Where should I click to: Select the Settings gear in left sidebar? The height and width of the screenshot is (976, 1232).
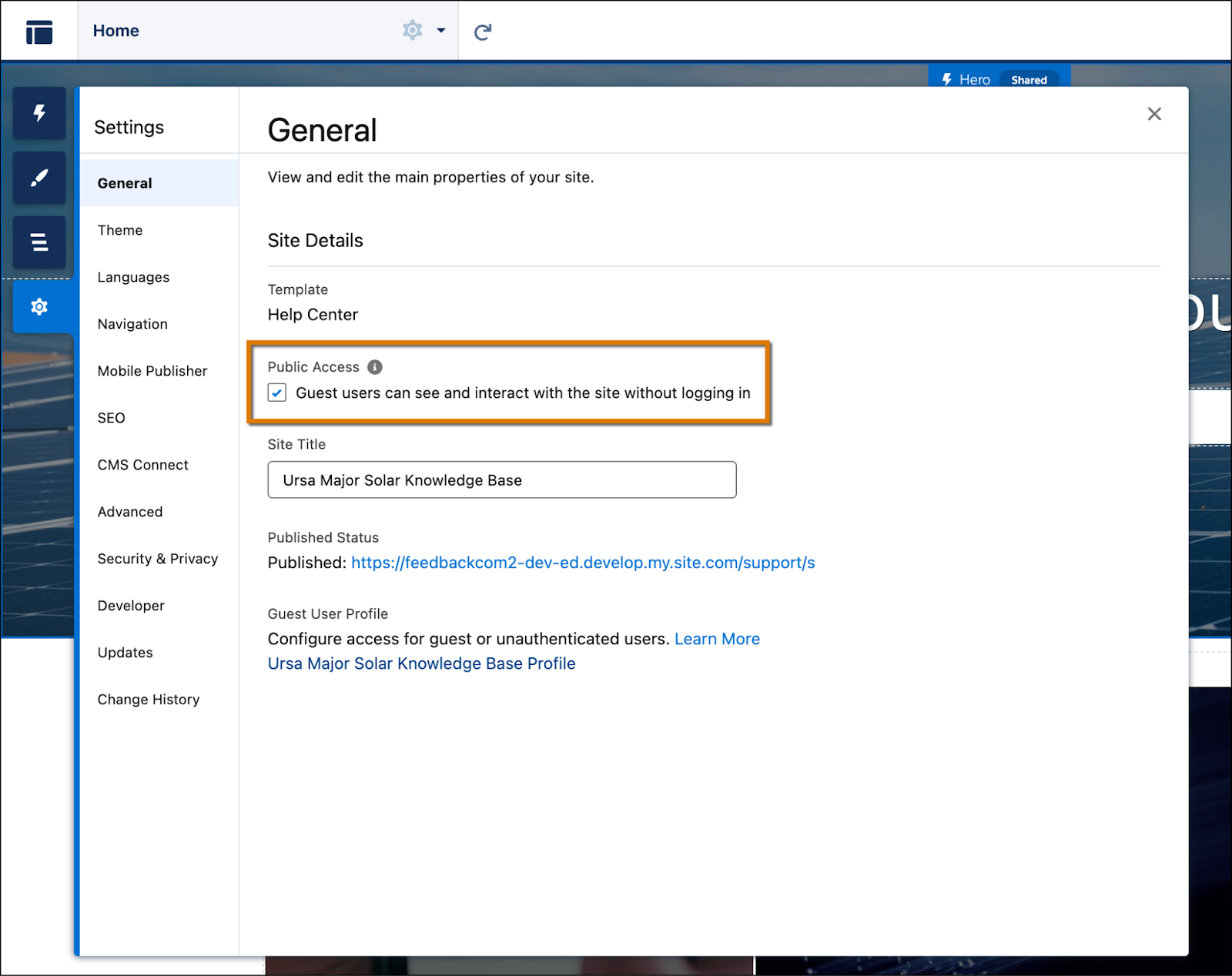[38, 306]
